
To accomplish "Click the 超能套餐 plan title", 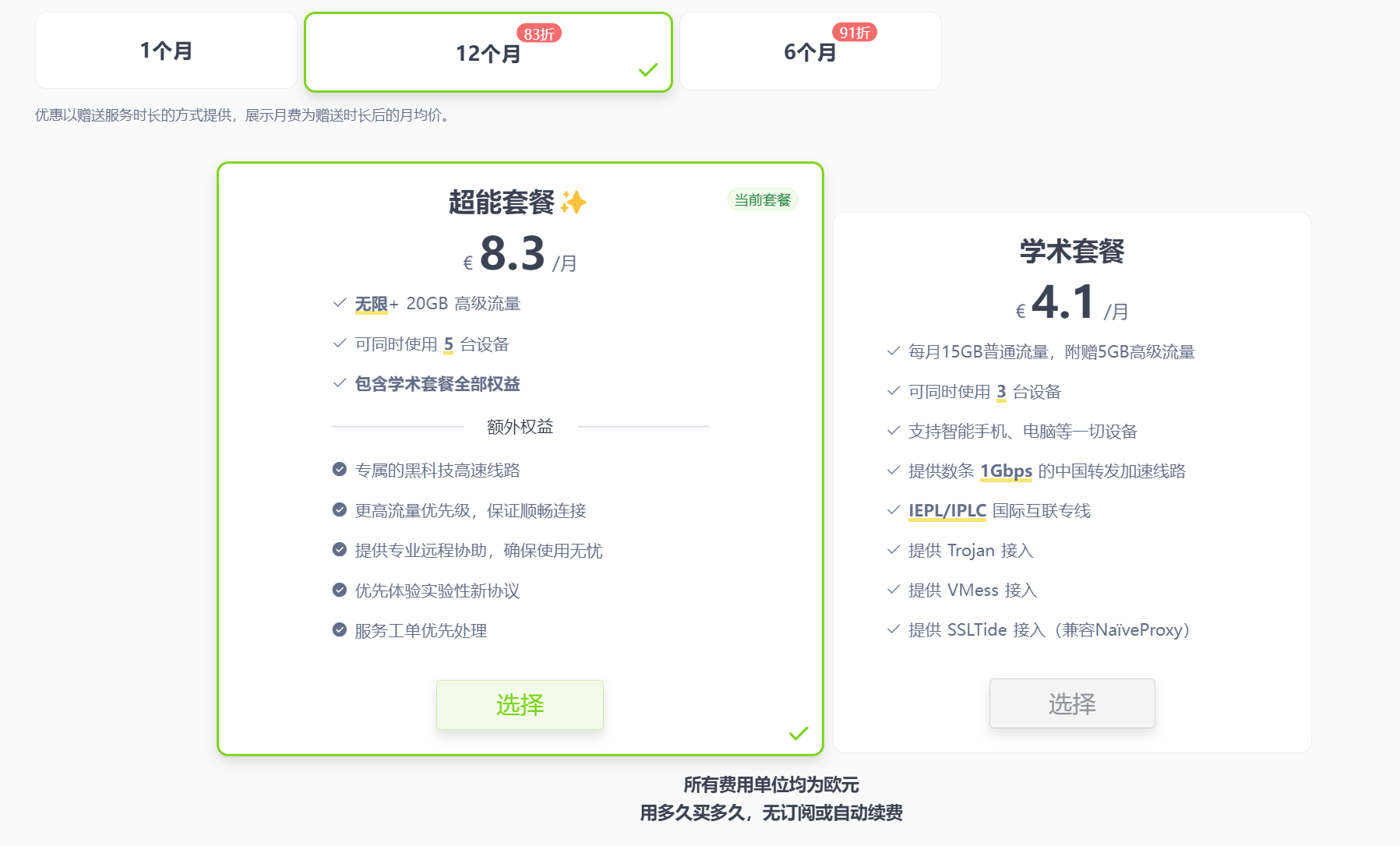I will 501,203.
